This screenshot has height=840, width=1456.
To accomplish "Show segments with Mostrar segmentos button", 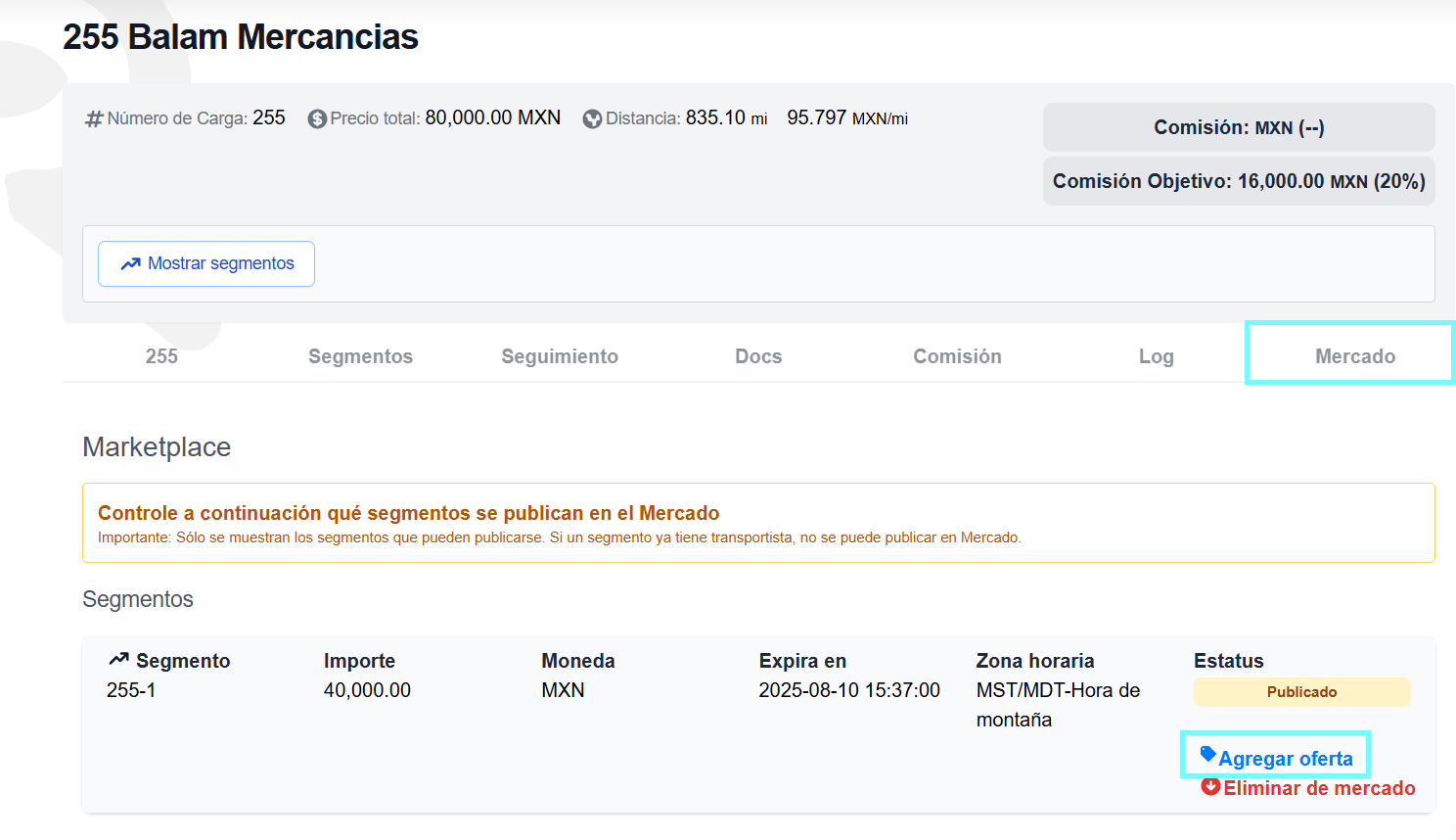I will (206, 263).
